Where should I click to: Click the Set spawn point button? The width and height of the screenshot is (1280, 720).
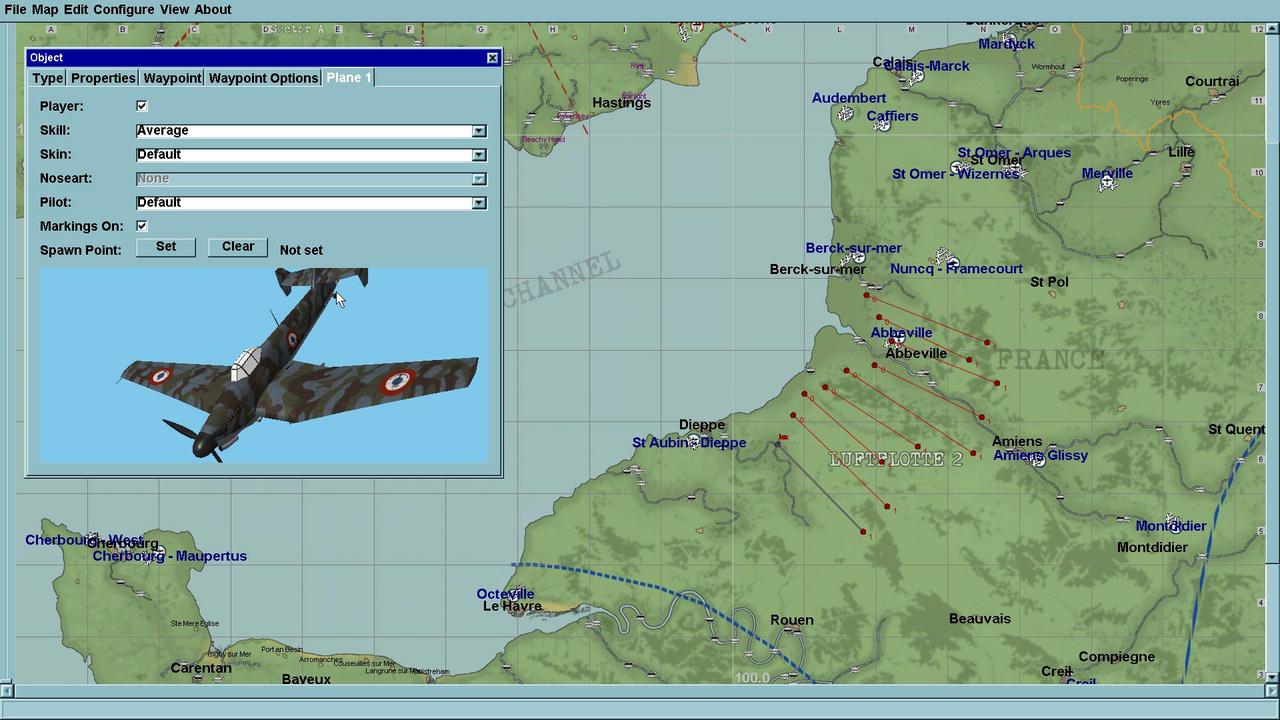click(166, 247)
